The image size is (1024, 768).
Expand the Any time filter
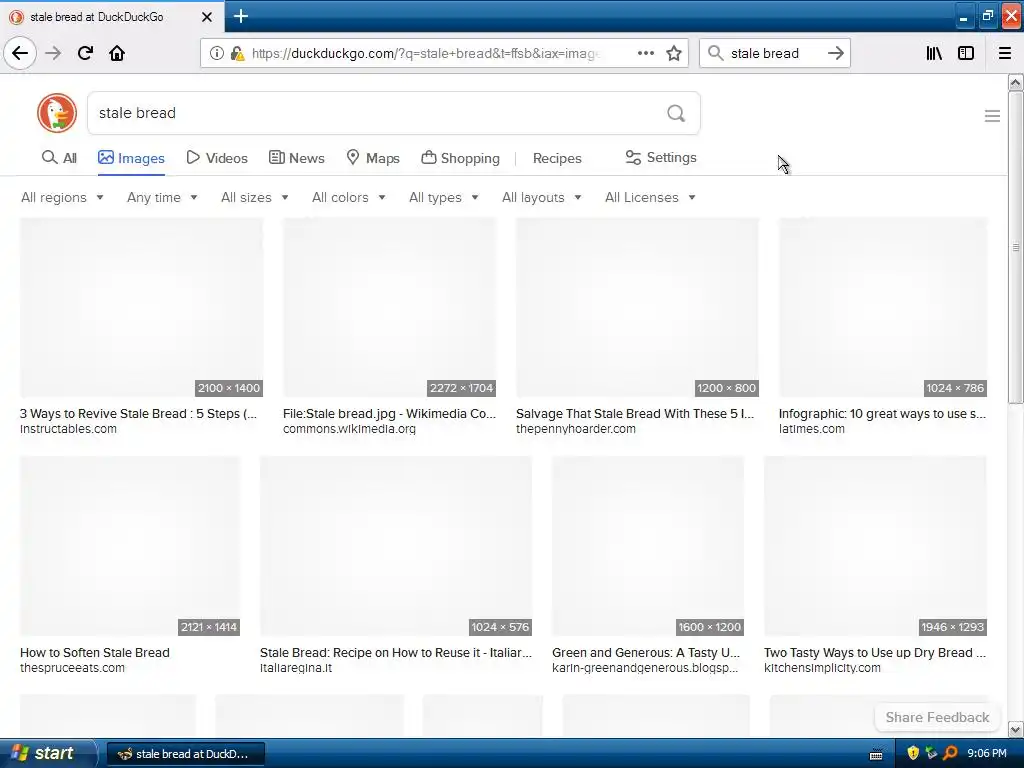tap(162, 197)
